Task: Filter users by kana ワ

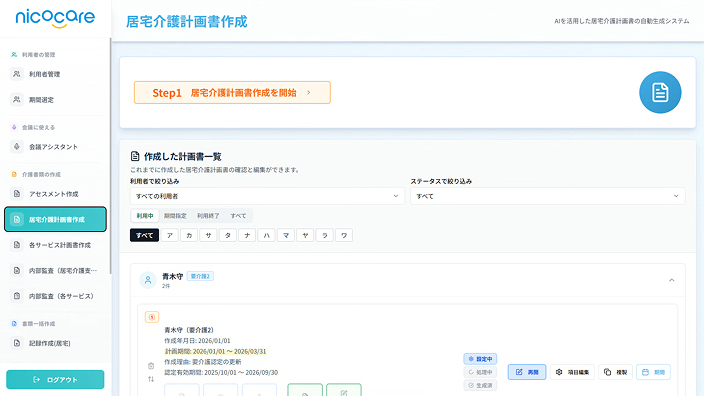Action: [344, 235]
